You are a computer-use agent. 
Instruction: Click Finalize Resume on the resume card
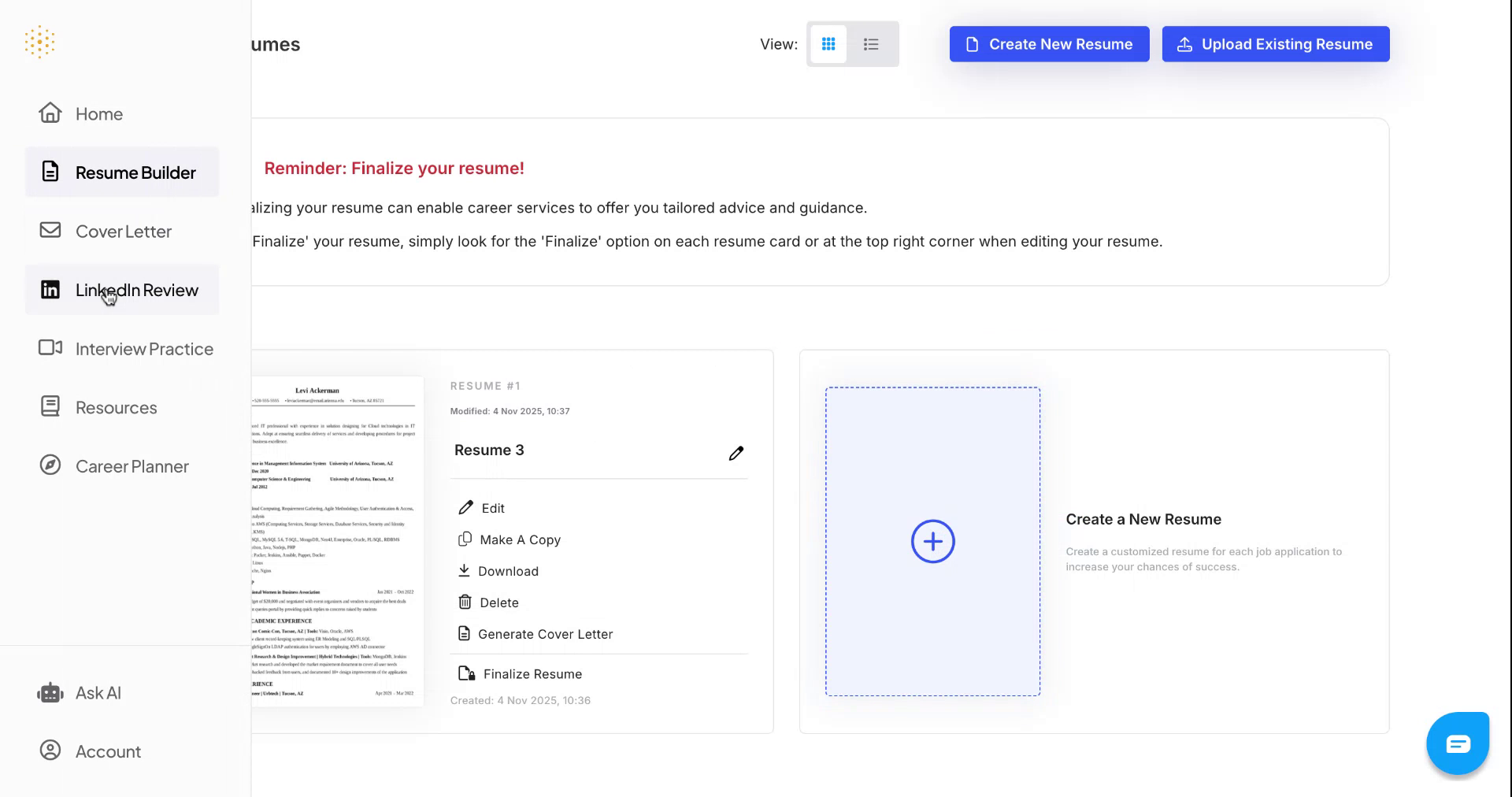(532, 673)
